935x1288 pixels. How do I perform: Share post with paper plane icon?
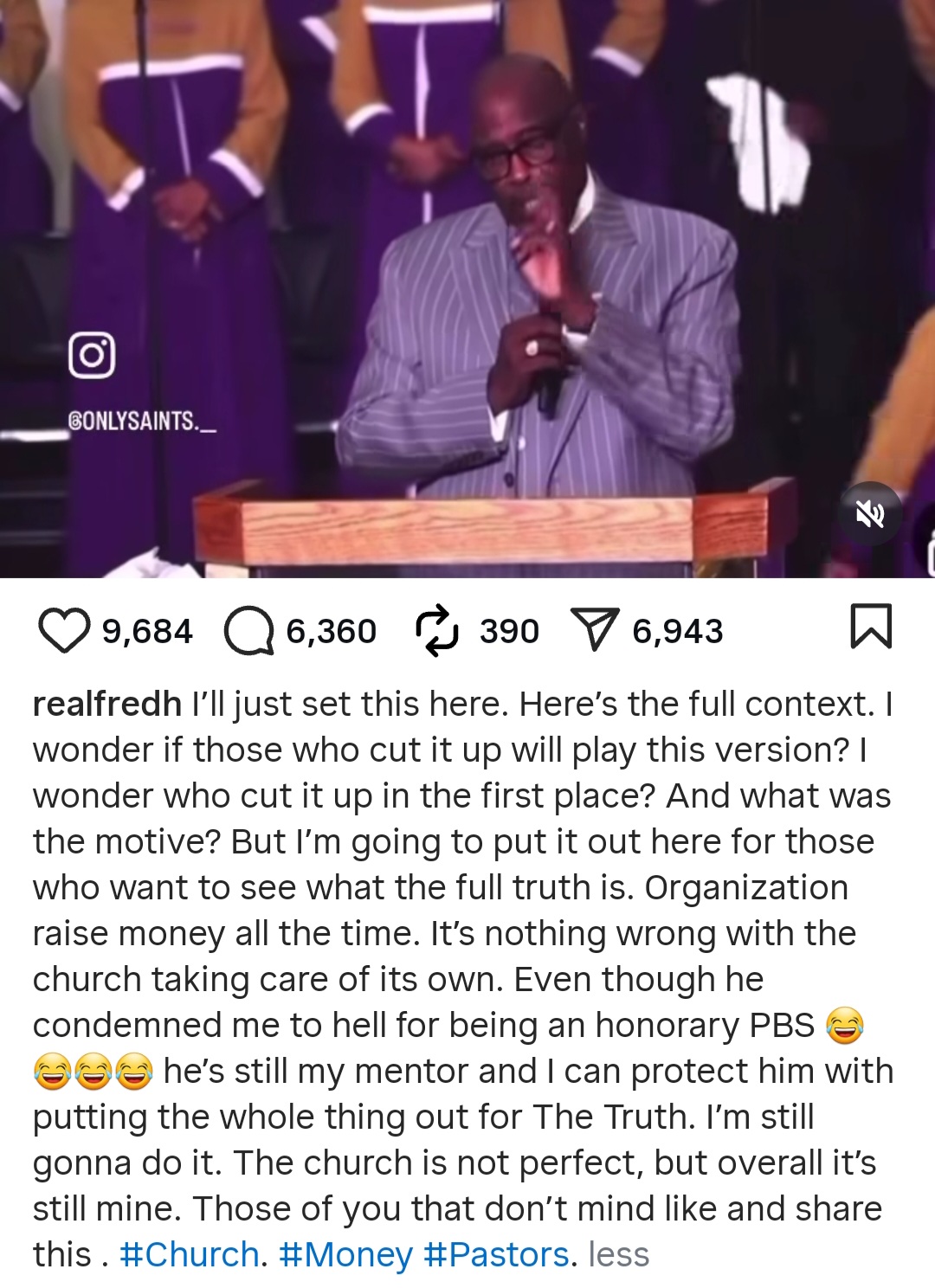(x=595, y=630)
